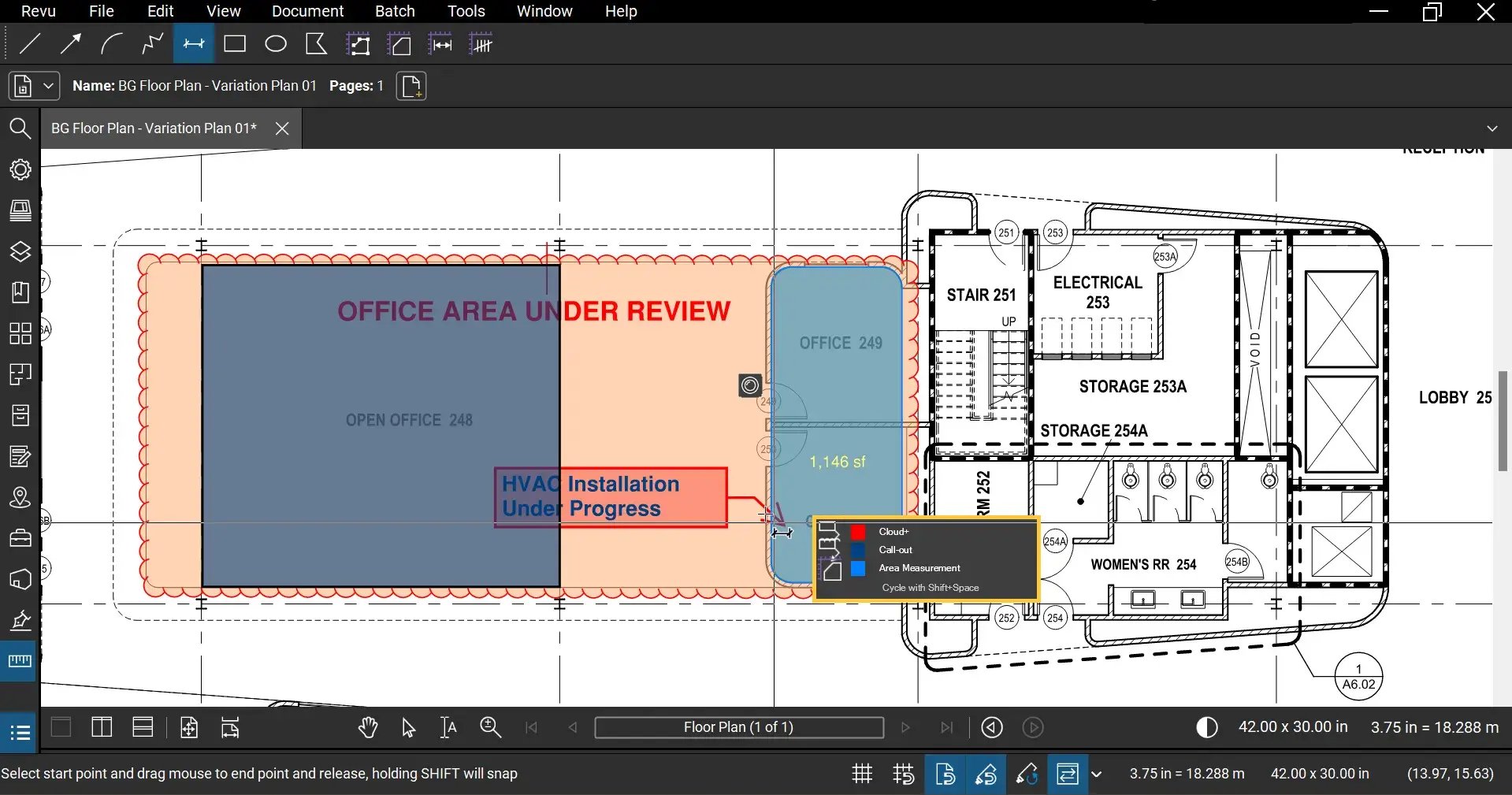1512x795 pixels.
Task: Select the Dimension markup tool
Action: [194, 44]
